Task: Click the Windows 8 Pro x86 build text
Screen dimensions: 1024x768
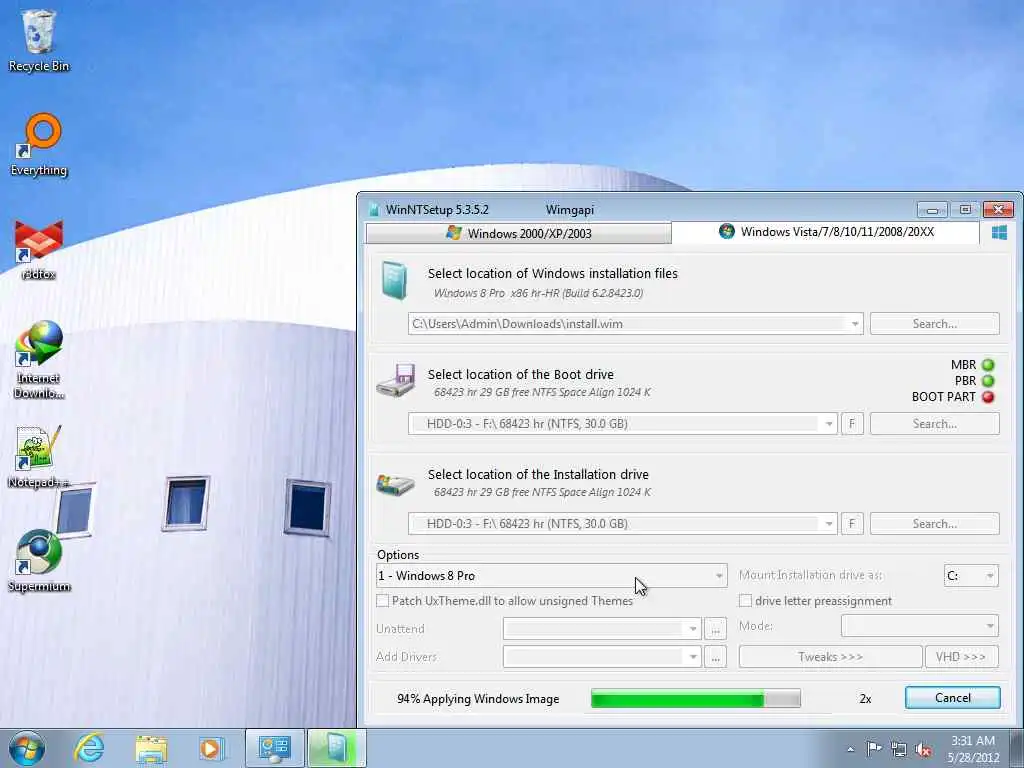Action: (538, 293)
